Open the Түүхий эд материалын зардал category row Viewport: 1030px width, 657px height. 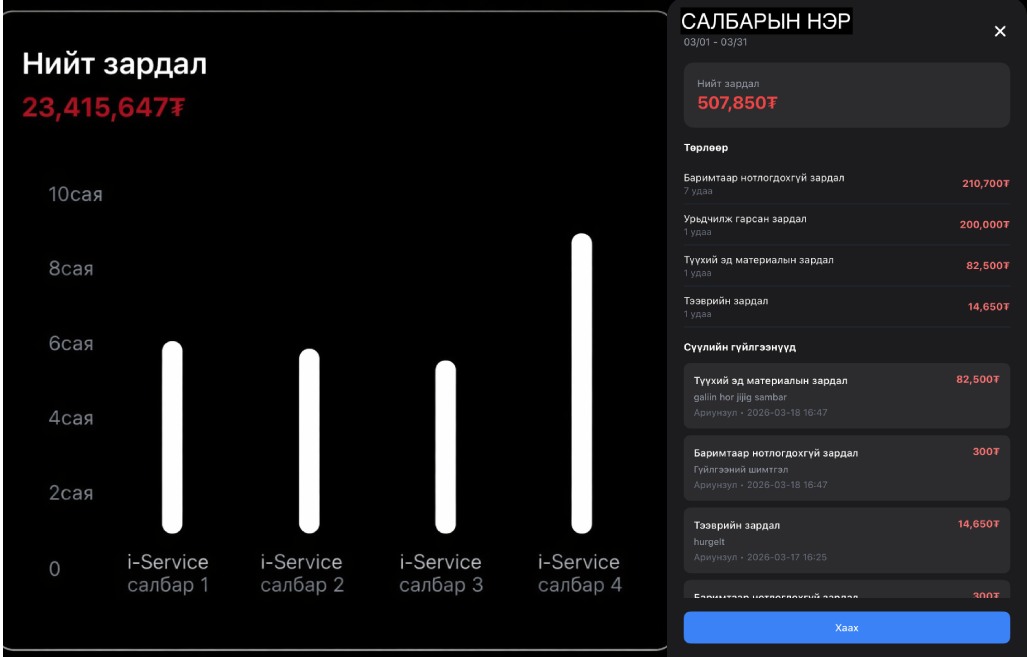coord(846,266)
